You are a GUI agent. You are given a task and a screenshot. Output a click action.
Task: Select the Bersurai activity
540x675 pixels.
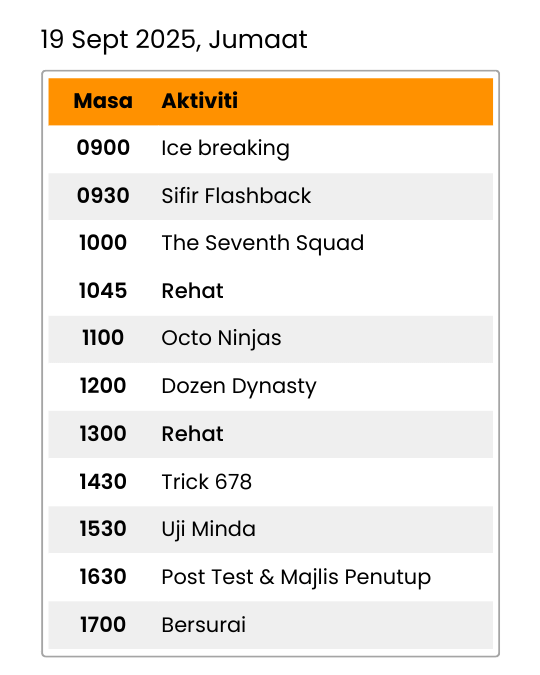click(x=203, y=625)
